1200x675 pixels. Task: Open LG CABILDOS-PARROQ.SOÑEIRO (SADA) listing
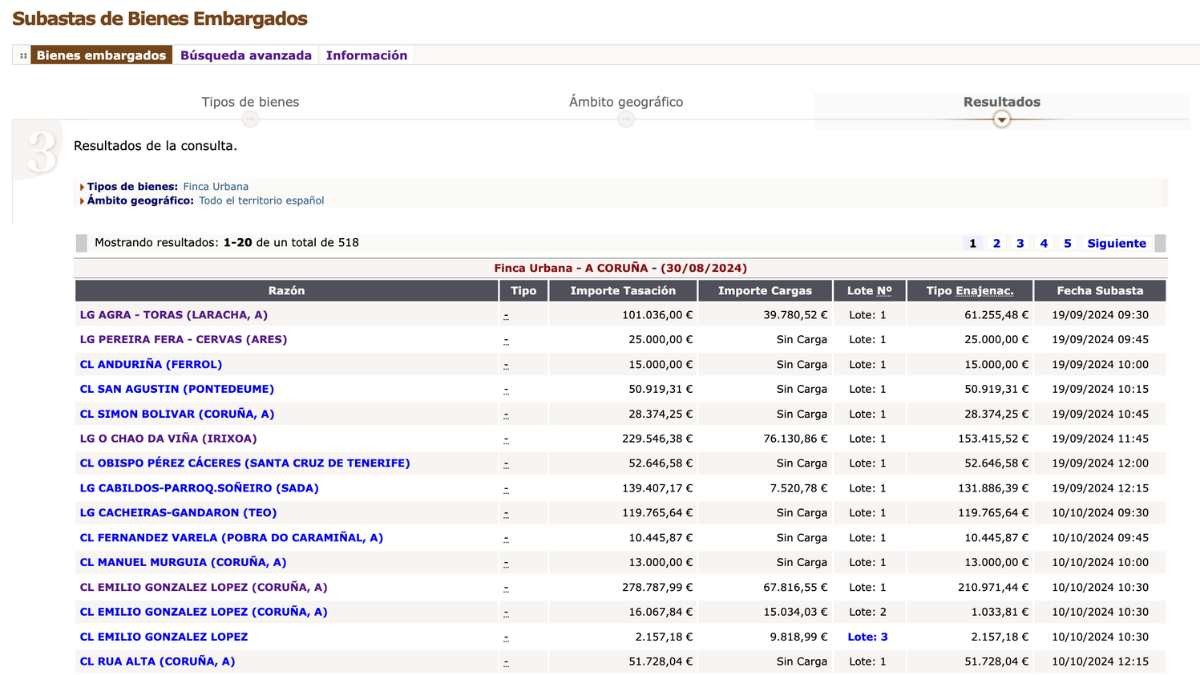point(199,488)
